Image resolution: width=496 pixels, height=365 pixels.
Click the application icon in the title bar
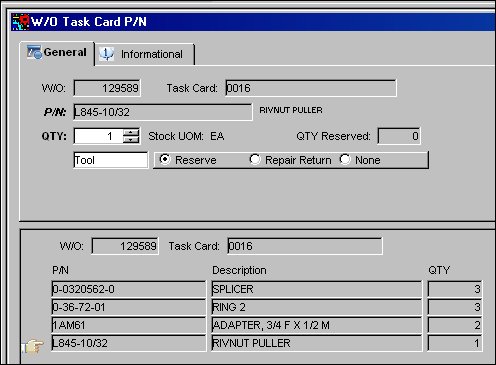(x=21, y=22)
